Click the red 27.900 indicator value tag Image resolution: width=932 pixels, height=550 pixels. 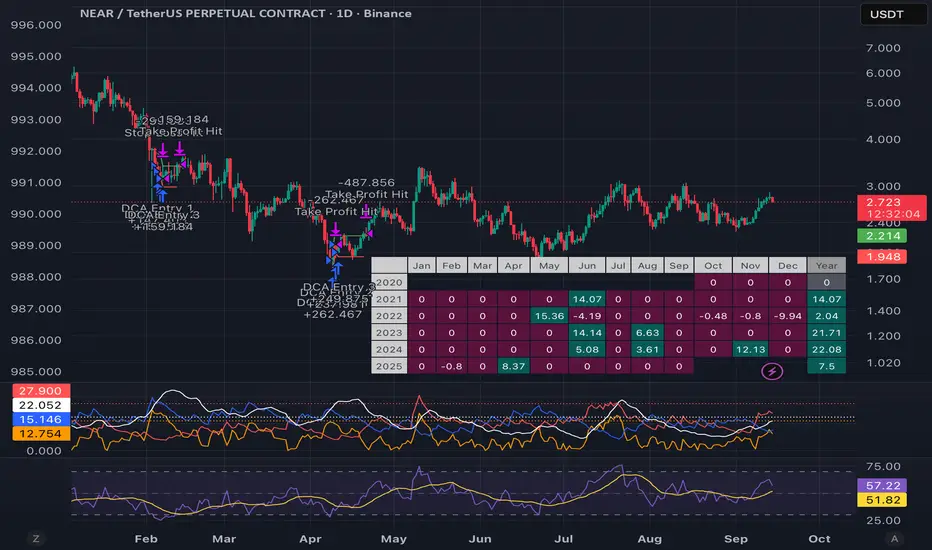(x=33, y=389)
